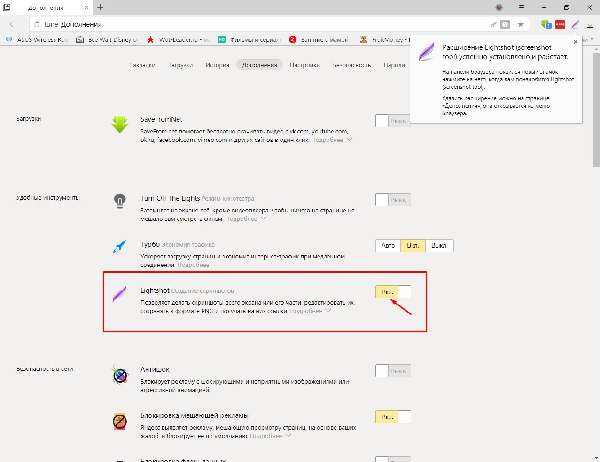The width and height of the screenshot is (600, 462).
Task: Click the Lightshot feather icon in the extensions list
Action: (121, 293)
